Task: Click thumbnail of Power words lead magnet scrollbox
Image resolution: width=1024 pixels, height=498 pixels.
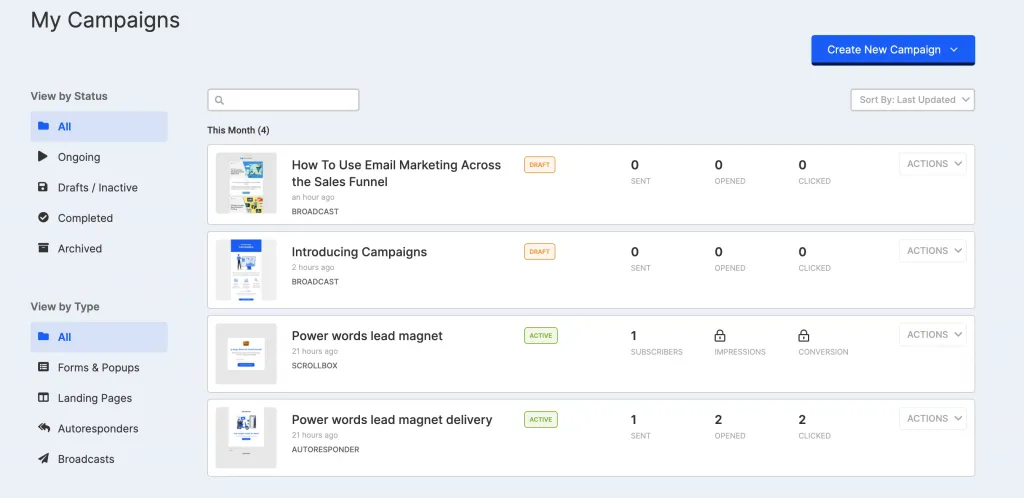Action: pyautogui.click(x=246, y=354)
